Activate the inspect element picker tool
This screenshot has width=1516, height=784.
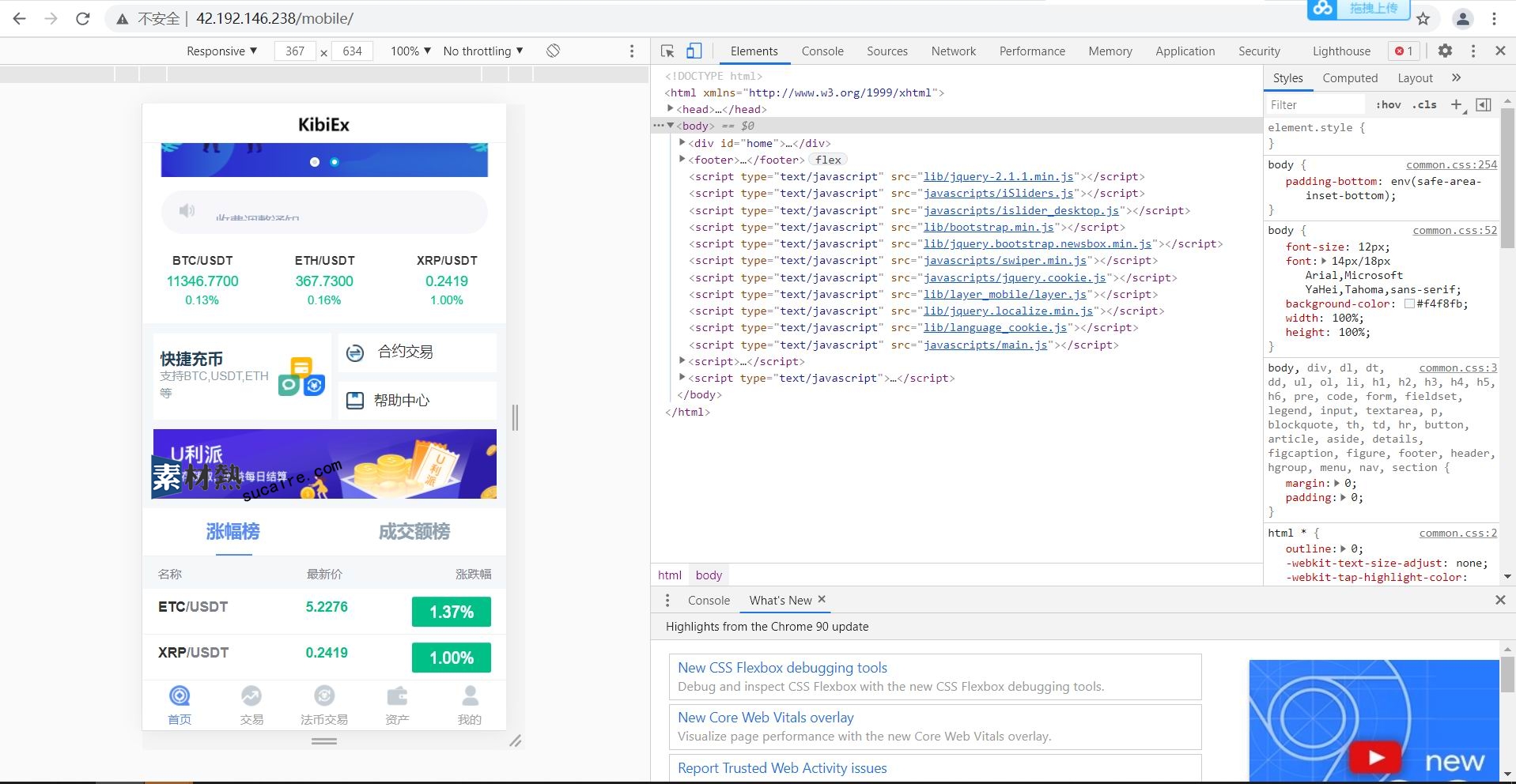coord(667,51)
